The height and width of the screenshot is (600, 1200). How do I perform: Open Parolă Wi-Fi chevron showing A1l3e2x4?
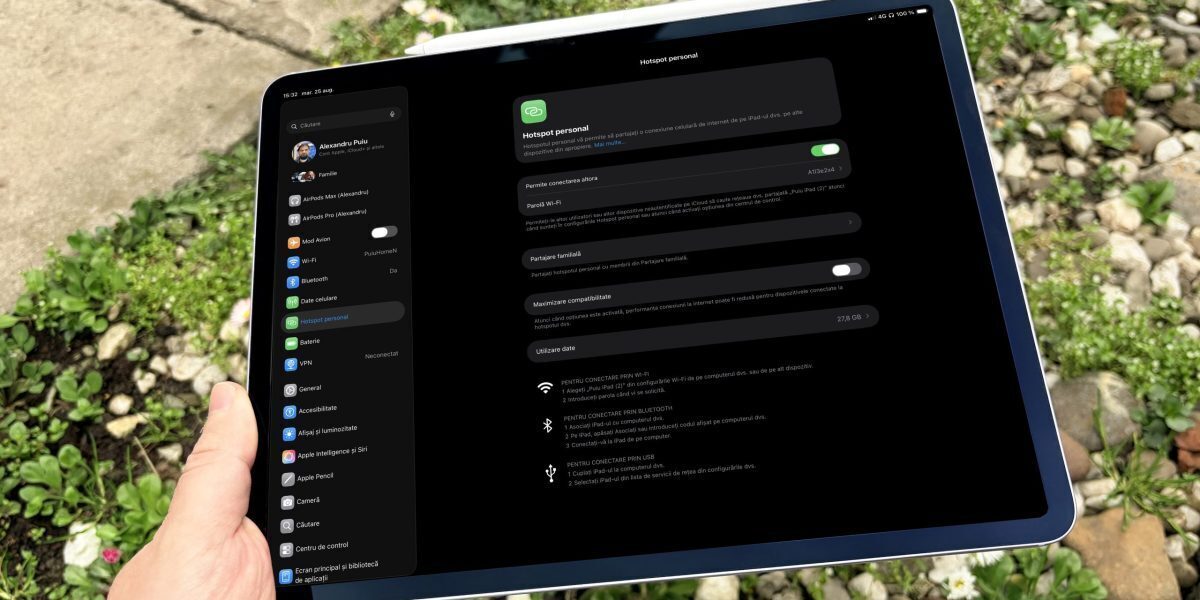pyautogui.click(x=840, y=169)
